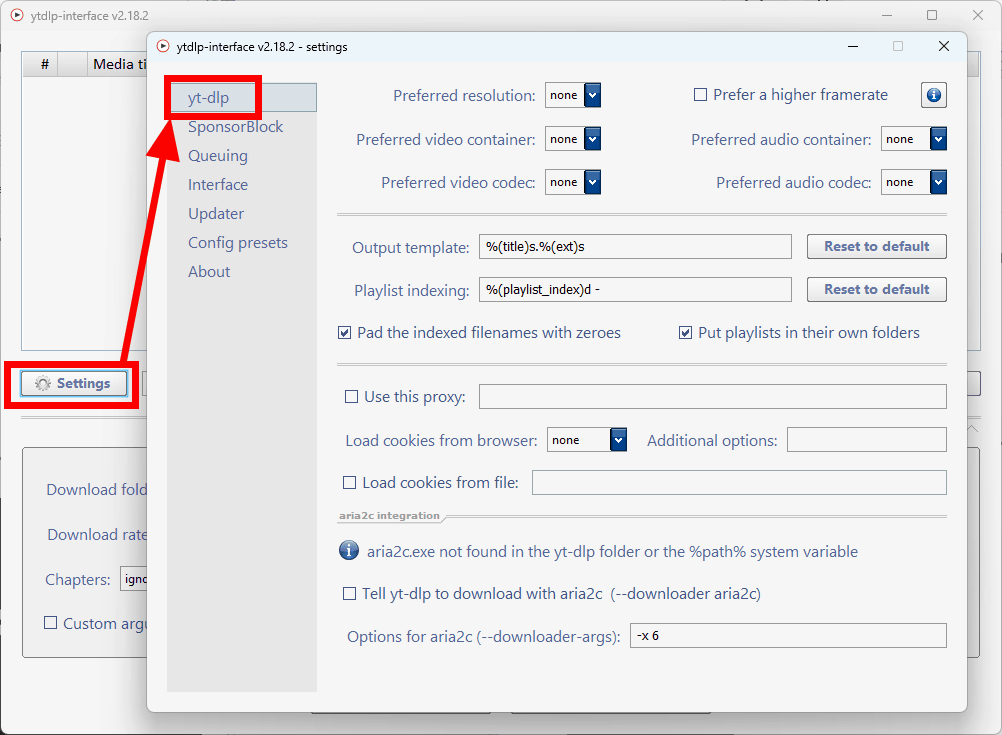This screenshot has width=1002, height=735.
Task: Click the Settings gear button
Action: tap(73, 384)
